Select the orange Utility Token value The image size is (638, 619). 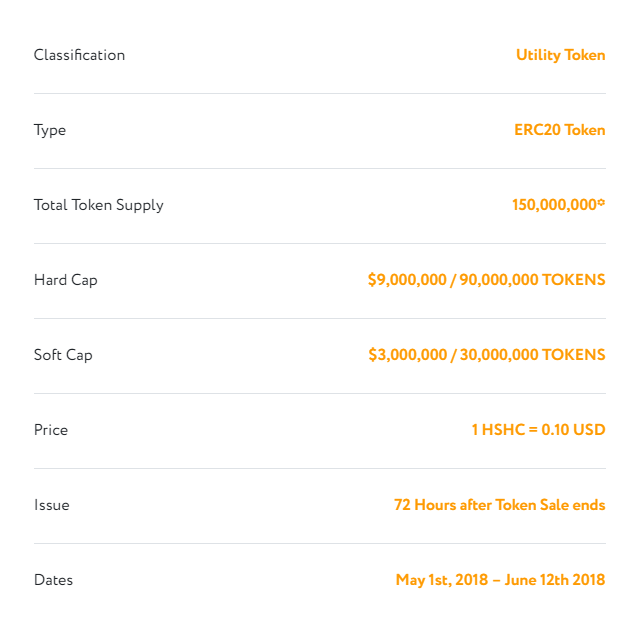click(x=560, y=55)
